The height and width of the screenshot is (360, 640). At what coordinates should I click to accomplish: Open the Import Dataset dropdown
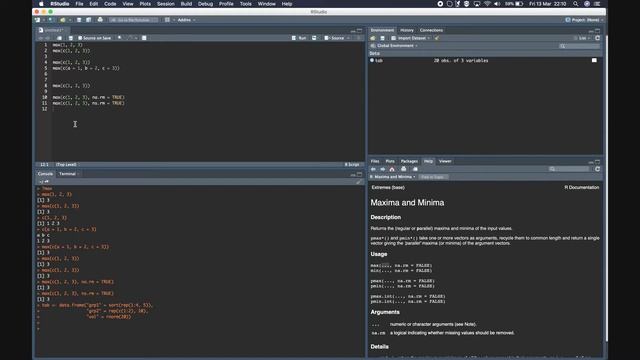pos(410,38)
